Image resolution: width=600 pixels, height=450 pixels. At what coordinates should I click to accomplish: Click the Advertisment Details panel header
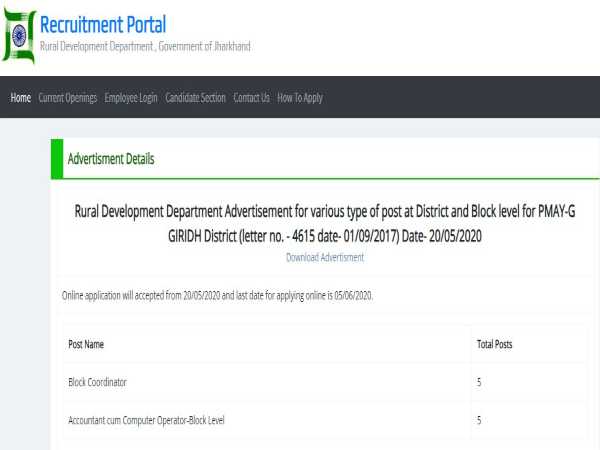click(x=111, y=159)
